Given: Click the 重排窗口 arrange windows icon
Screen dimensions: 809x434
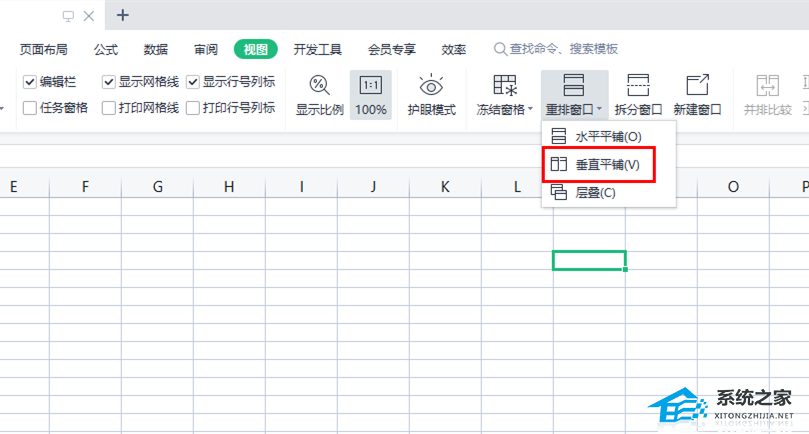Looking at the screenshot, I should [x=573, y=85].
